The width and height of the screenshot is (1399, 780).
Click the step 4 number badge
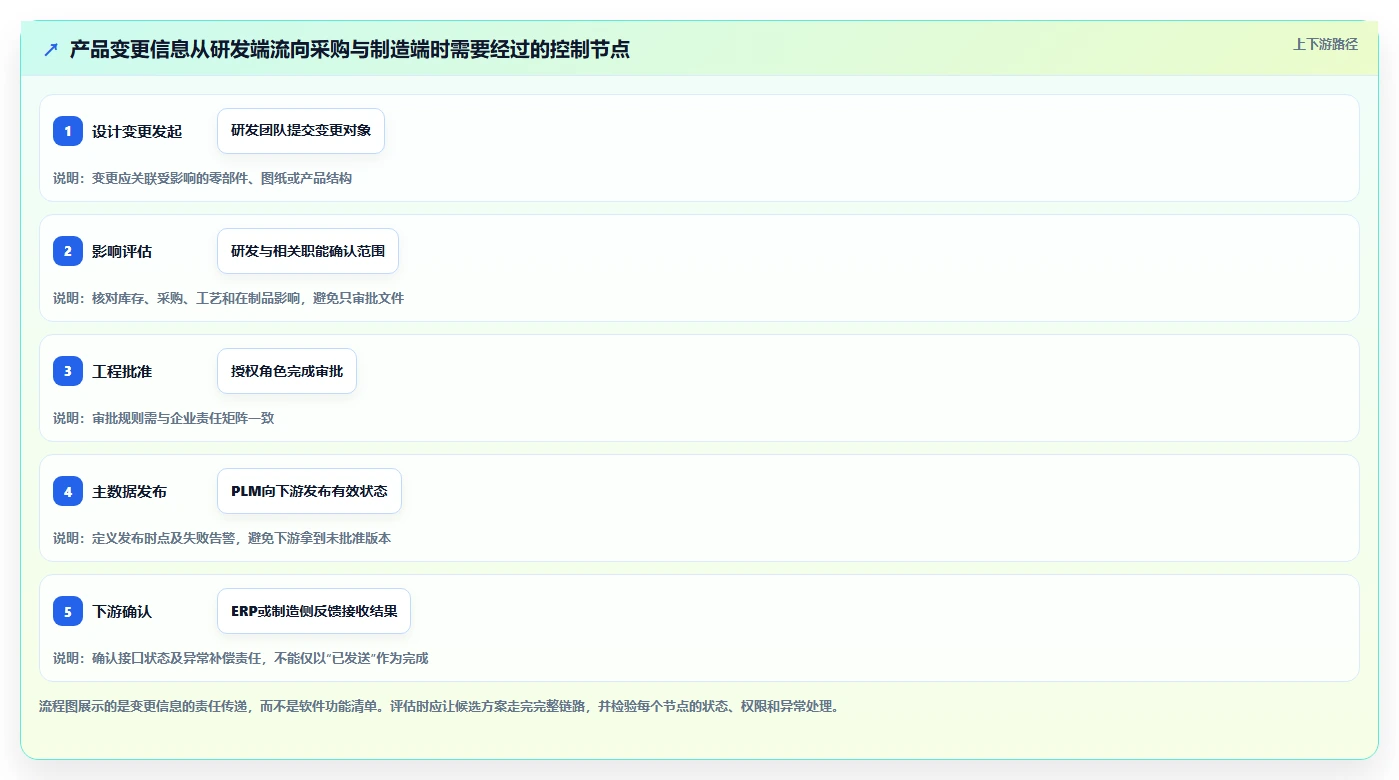click(68, 491)
